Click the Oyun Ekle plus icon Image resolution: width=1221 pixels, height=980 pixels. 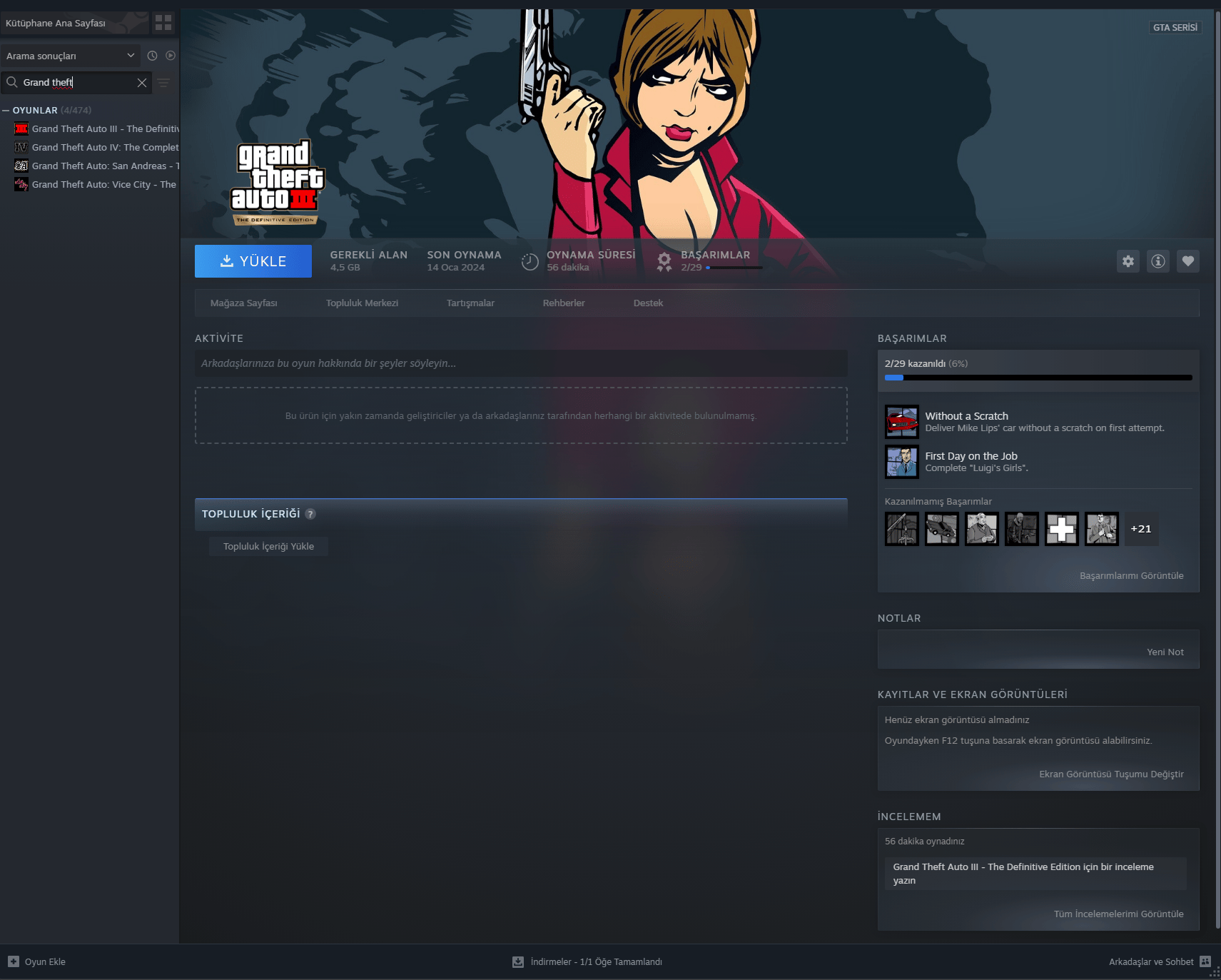point(14,961)
